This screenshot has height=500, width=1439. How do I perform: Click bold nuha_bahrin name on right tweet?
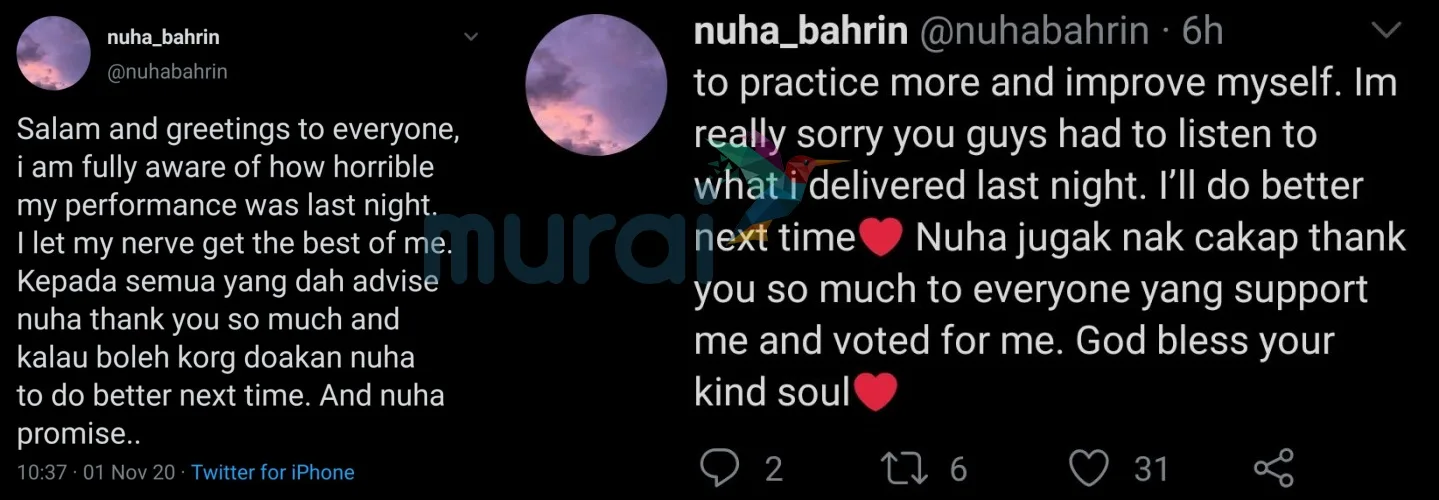[x=800, y=31]
